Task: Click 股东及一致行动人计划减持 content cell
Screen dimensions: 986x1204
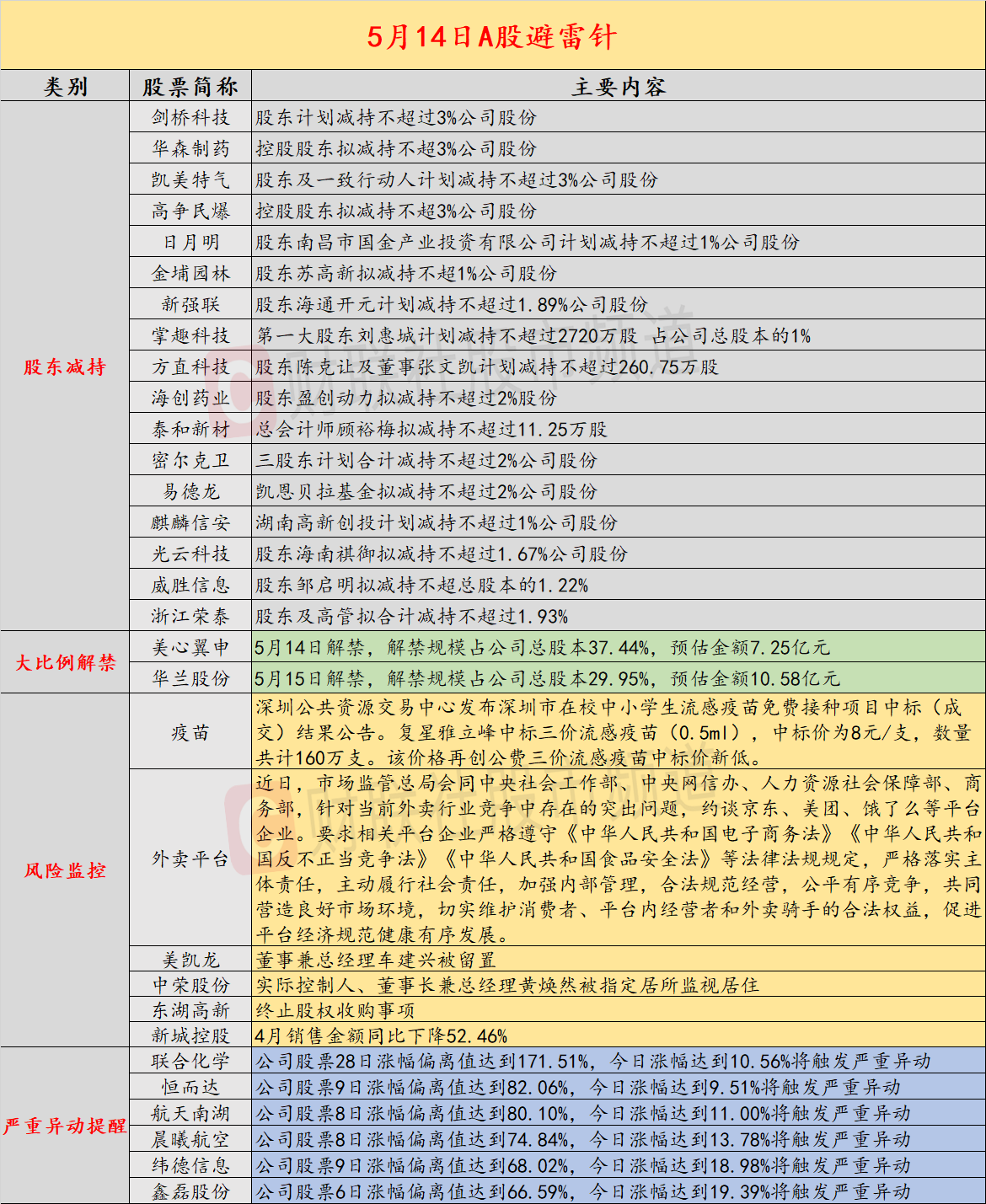Action: coord(619,179)
